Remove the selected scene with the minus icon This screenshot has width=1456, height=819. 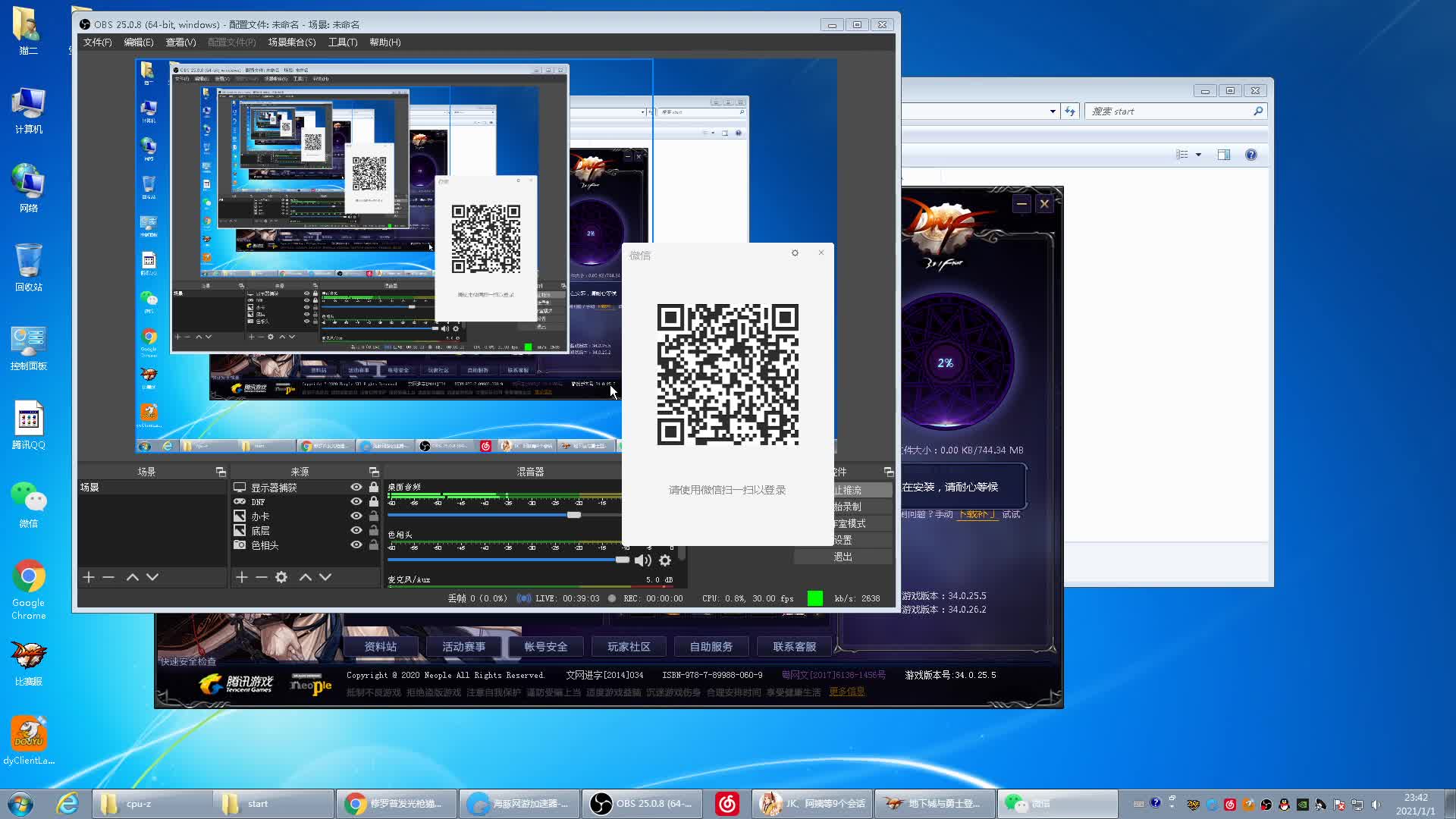108,577
